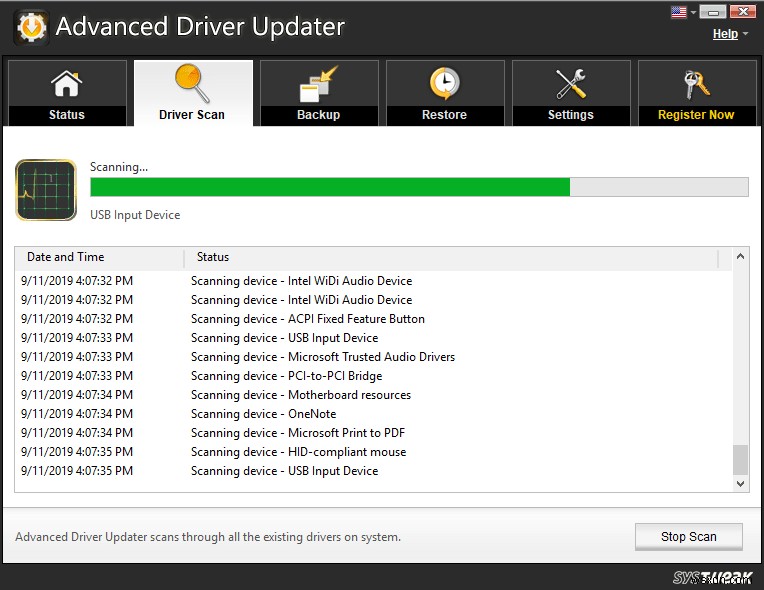Click the 'Scanning...' status label

[119, 167]
